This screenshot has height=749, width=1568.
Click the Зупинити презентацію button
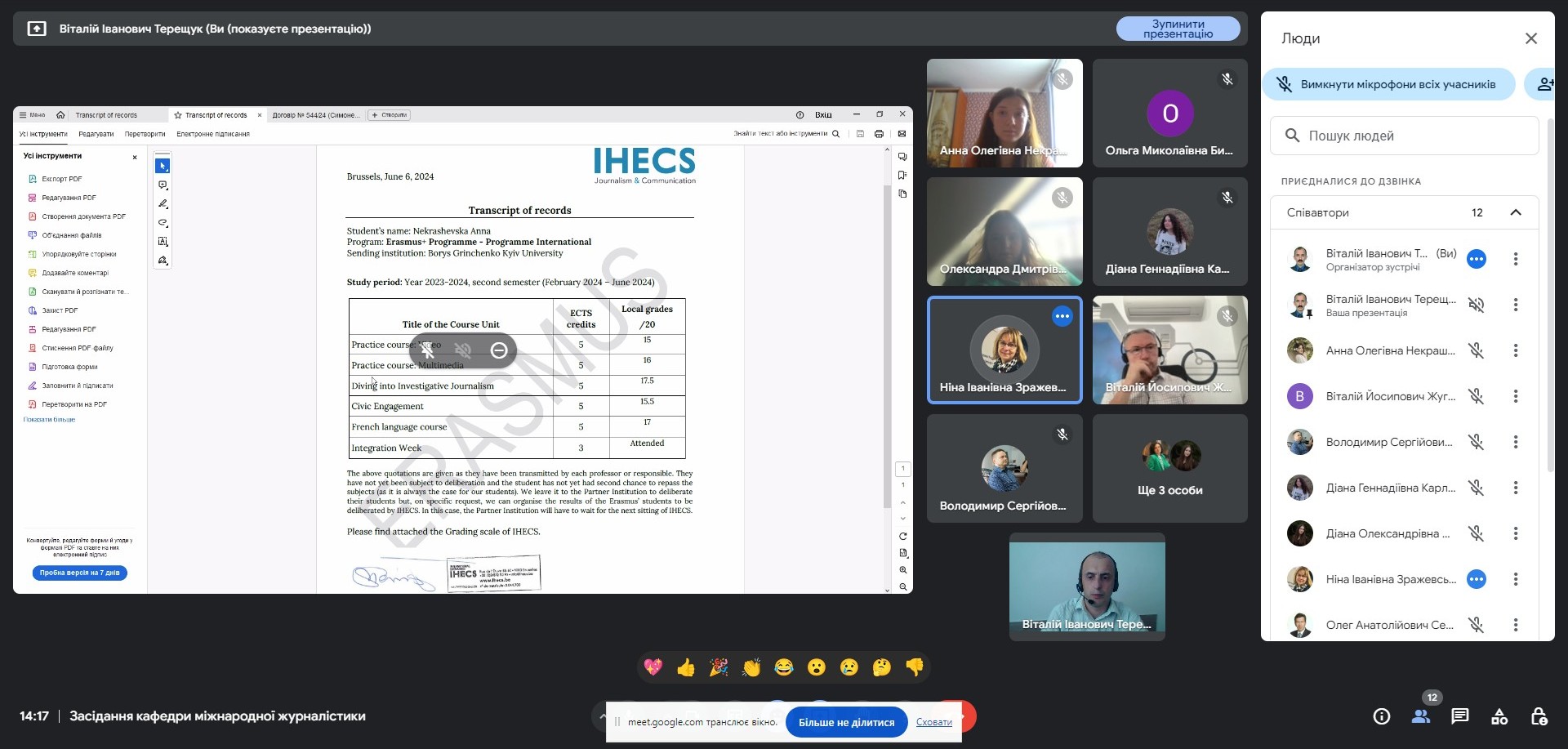[1178, 29]
